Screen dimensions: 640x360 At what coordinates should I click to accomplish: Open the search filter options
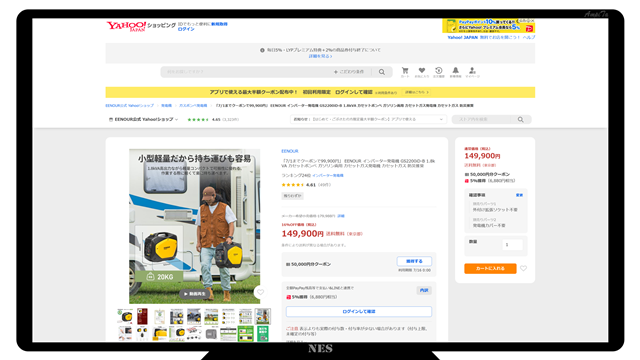point(349,72)
